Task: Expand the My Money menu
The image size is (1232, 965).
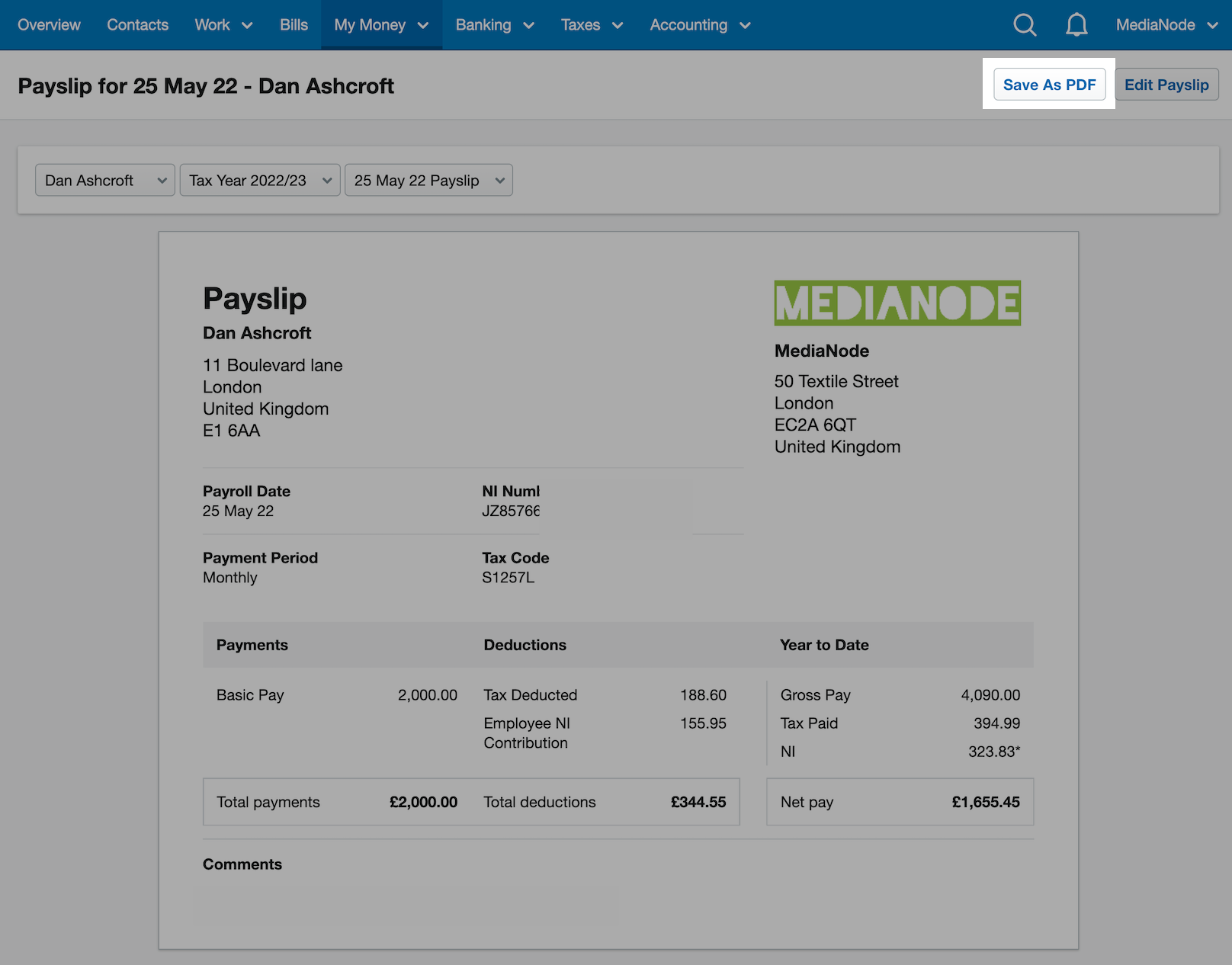Action: 381,25
